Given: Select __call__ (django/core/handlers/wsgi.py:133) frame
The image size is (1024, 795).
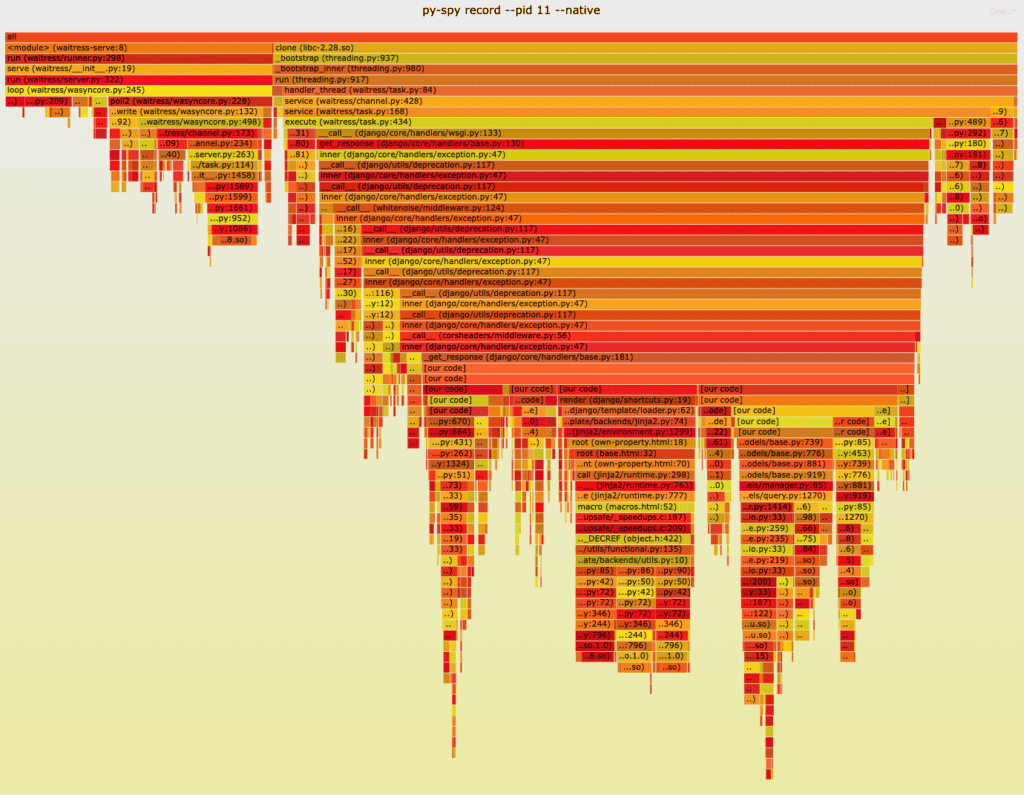Looking at the screenshot, I should [x=623, y=133].
